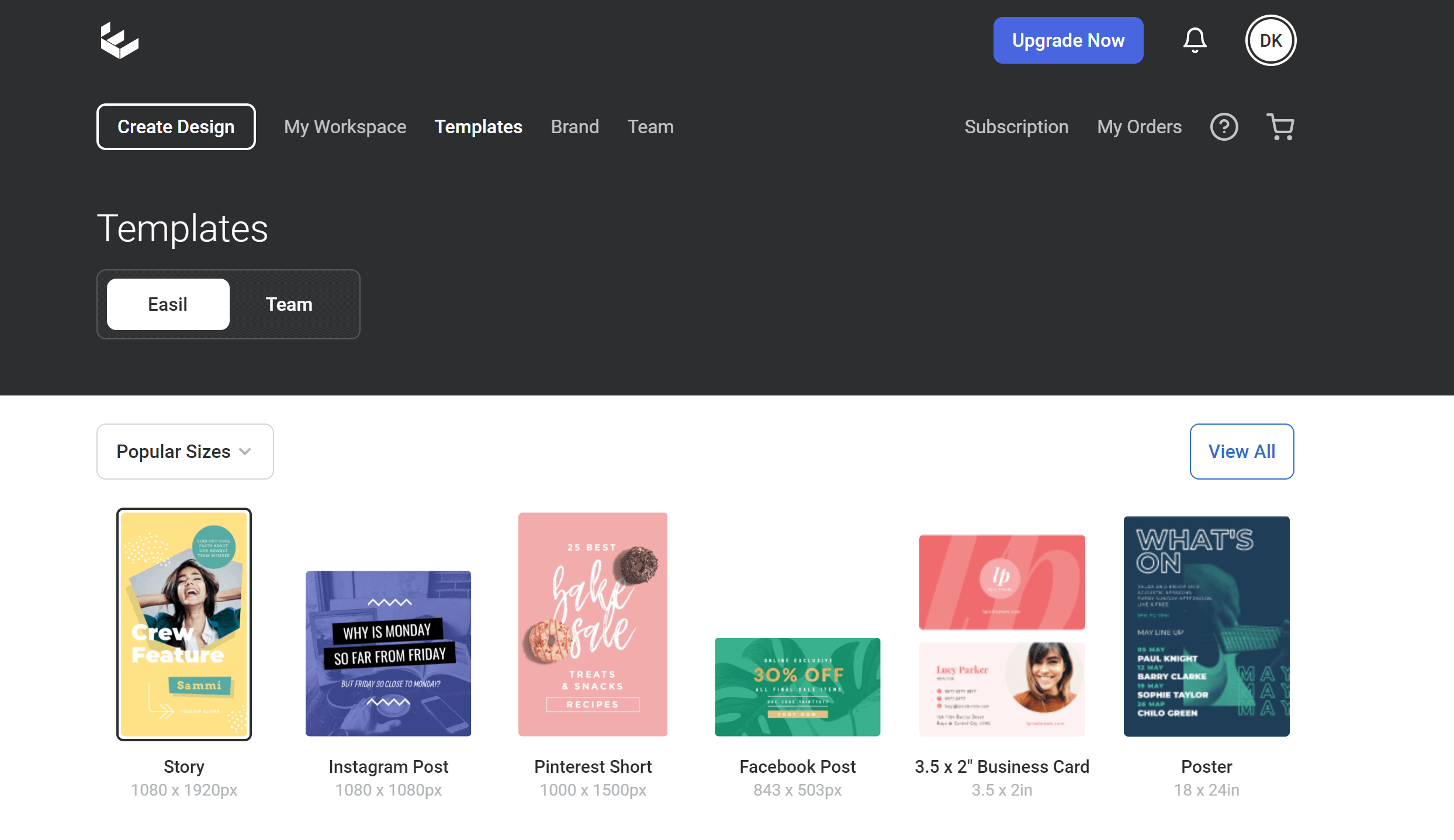
Task: Open Team in the top navigation
Action: [650, 127]
